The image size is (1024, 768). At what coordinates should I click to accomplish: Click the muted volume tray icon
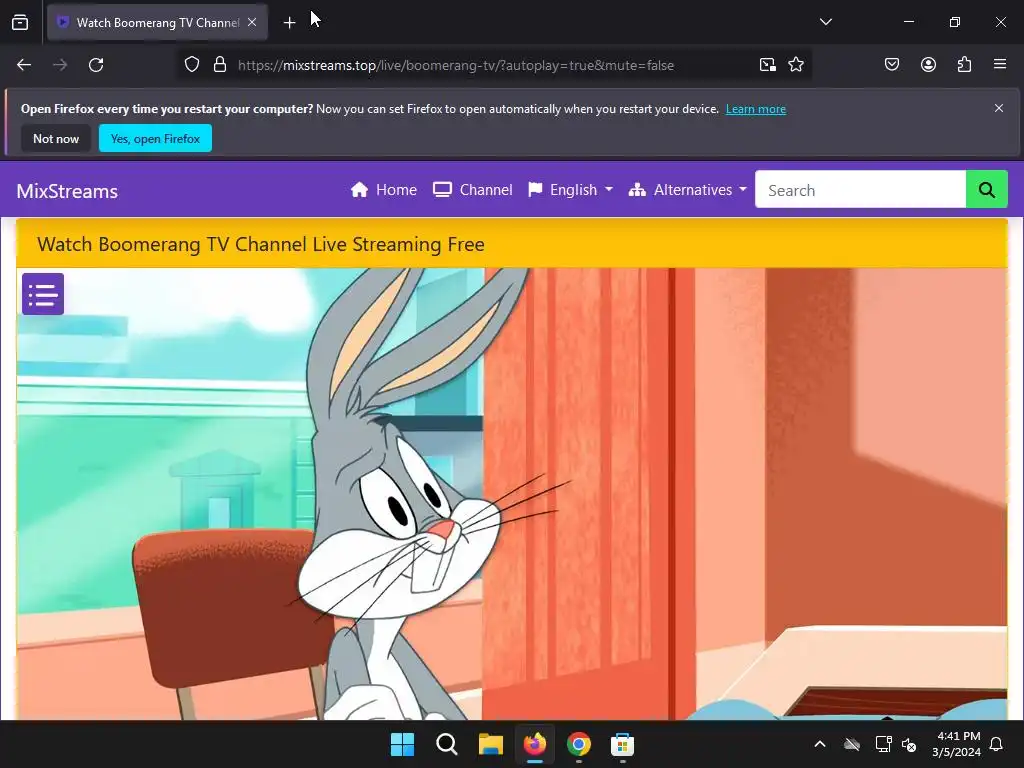click(909, 744)
